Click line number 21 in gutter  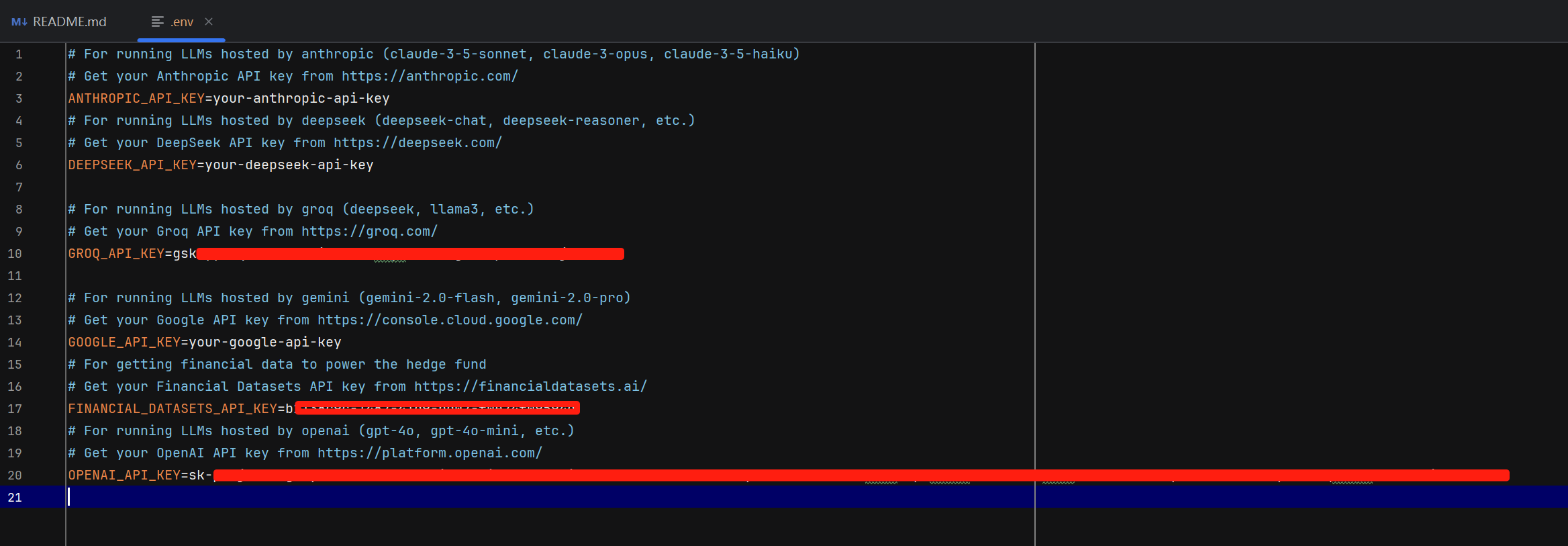point(15,498)
